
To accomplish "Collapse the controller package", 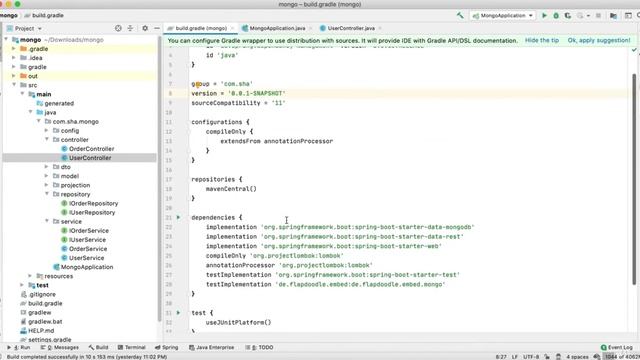I will [47, 140].
